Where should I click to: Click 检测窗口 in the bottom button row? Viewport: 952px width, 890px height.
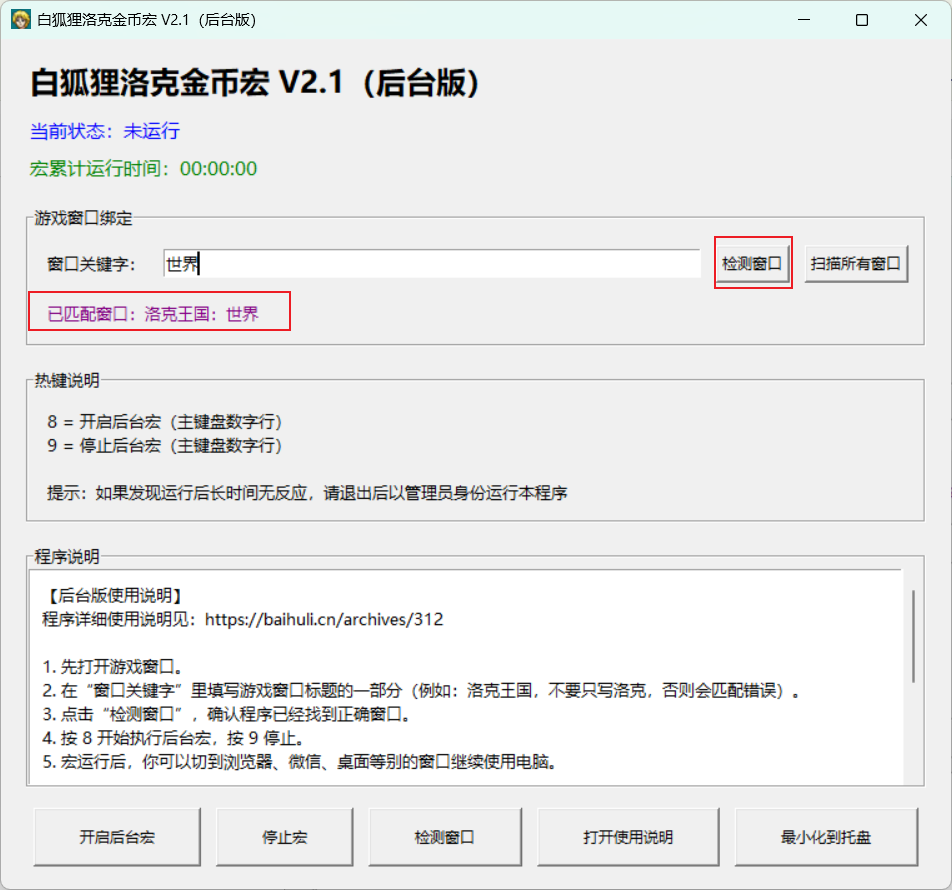click(444, 837)
